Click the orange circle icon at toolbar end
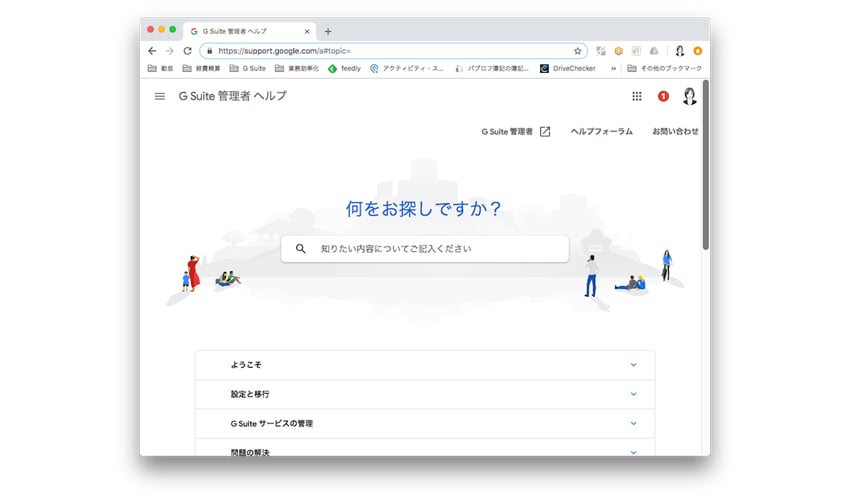850x500 pixels. 698,51
